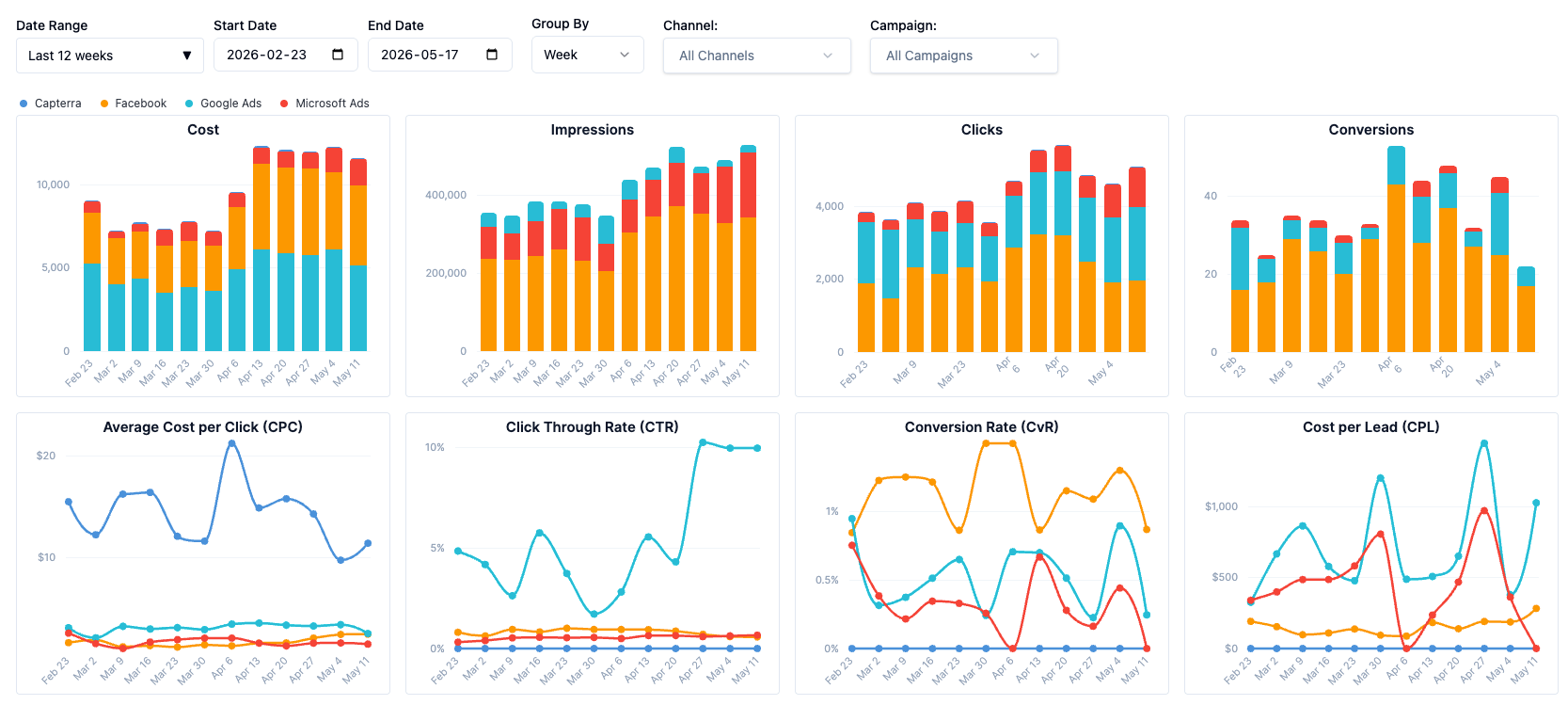The image size is (1568, 721).
Task: Click the Click Through Rate (CTR) title
Action: (593, 427)
